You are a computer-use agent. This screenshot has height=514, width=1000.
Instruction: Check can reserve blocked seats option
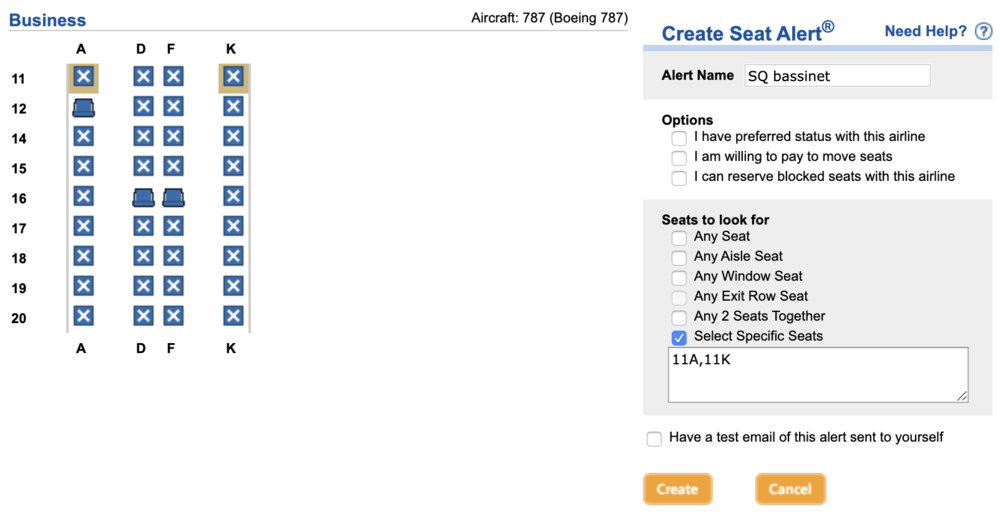coord(679,178)
